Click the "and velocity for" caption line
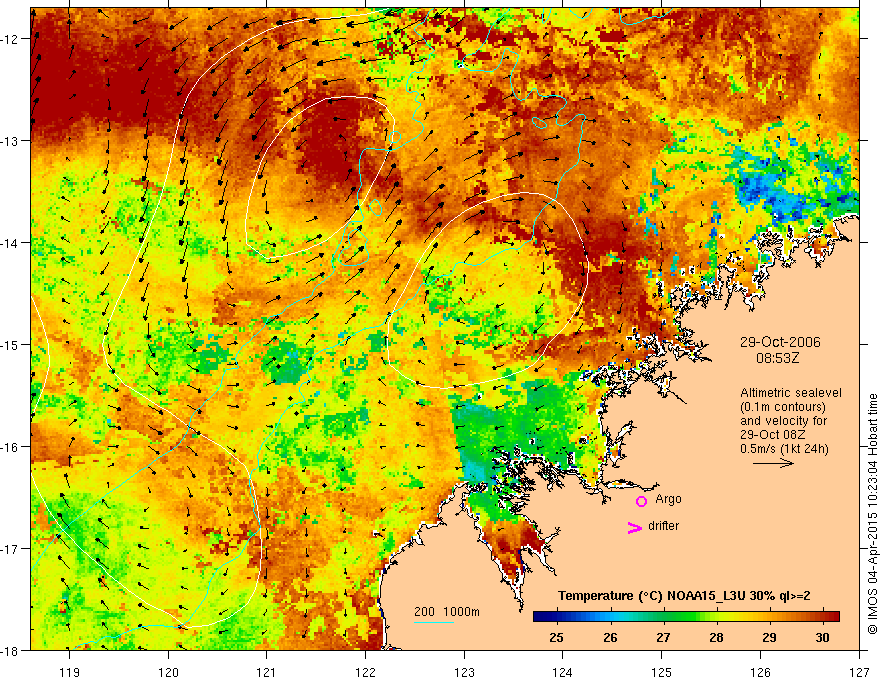880x680 pixels. tap(783, 421)
